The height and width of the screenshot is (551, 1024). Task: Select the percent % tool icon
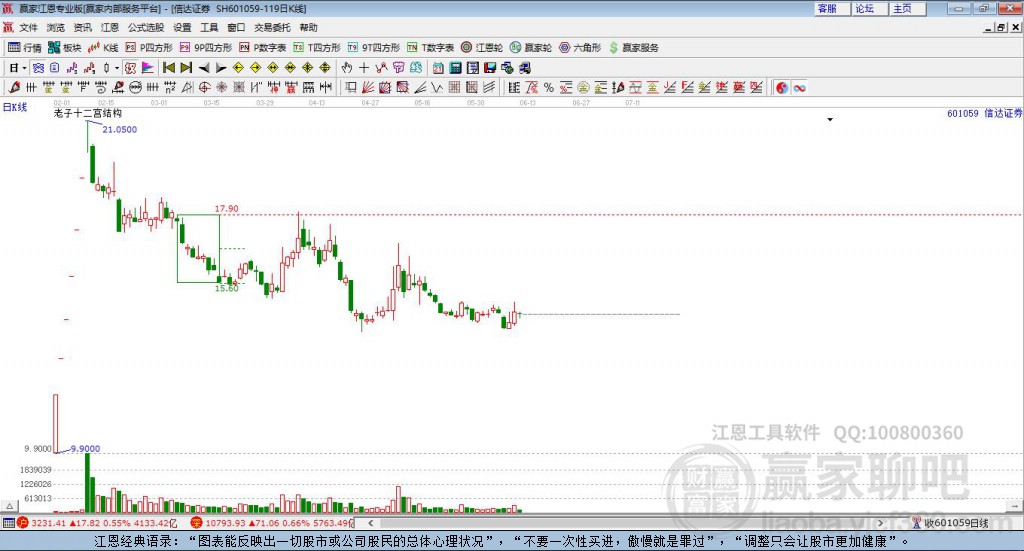point(549,87)
